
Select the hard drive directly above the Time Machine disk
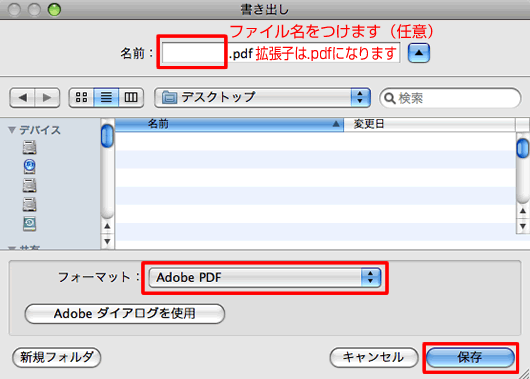[30, 204]
